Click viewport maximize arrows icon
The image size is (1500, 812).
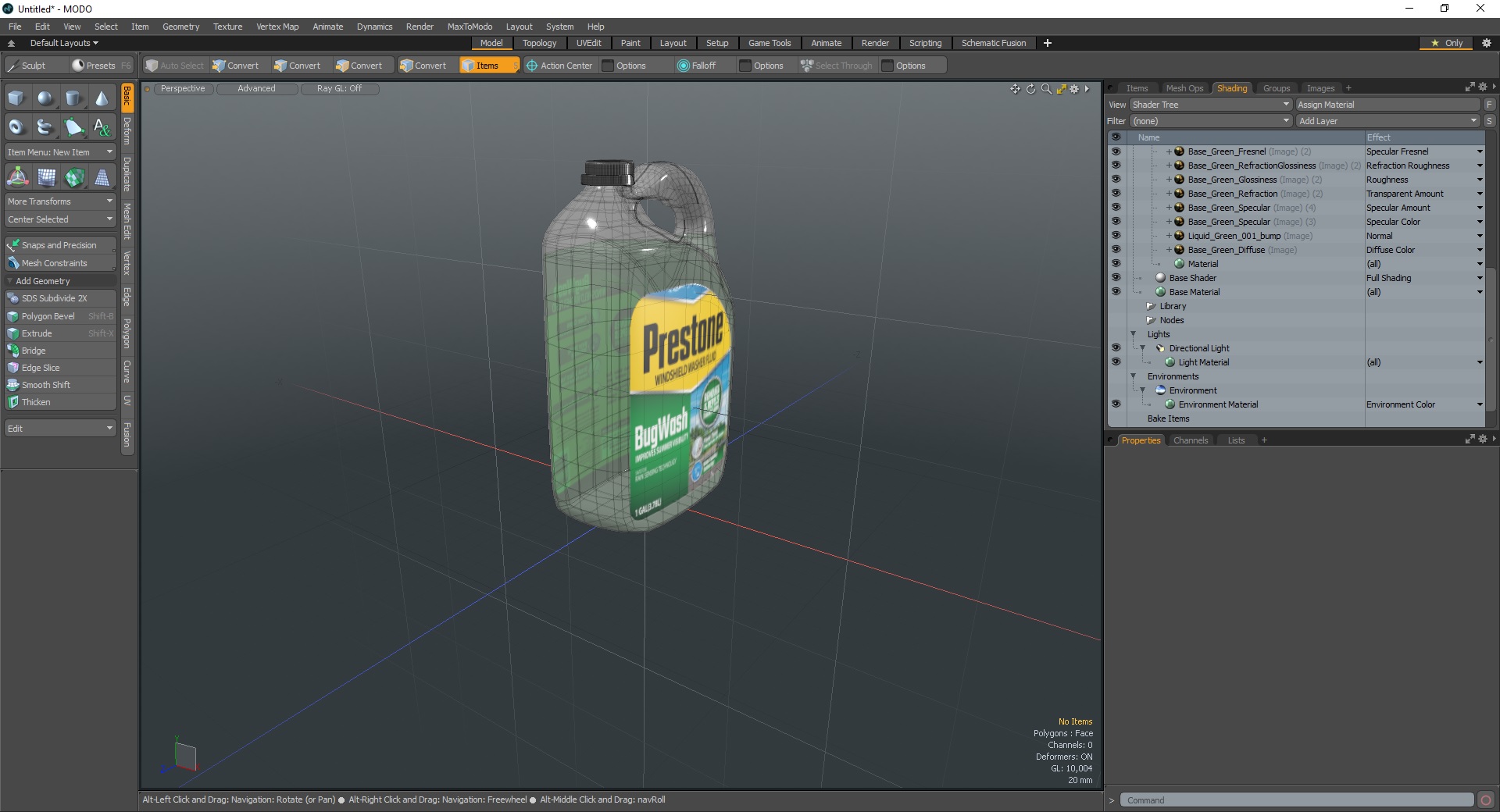[1061, 89]
